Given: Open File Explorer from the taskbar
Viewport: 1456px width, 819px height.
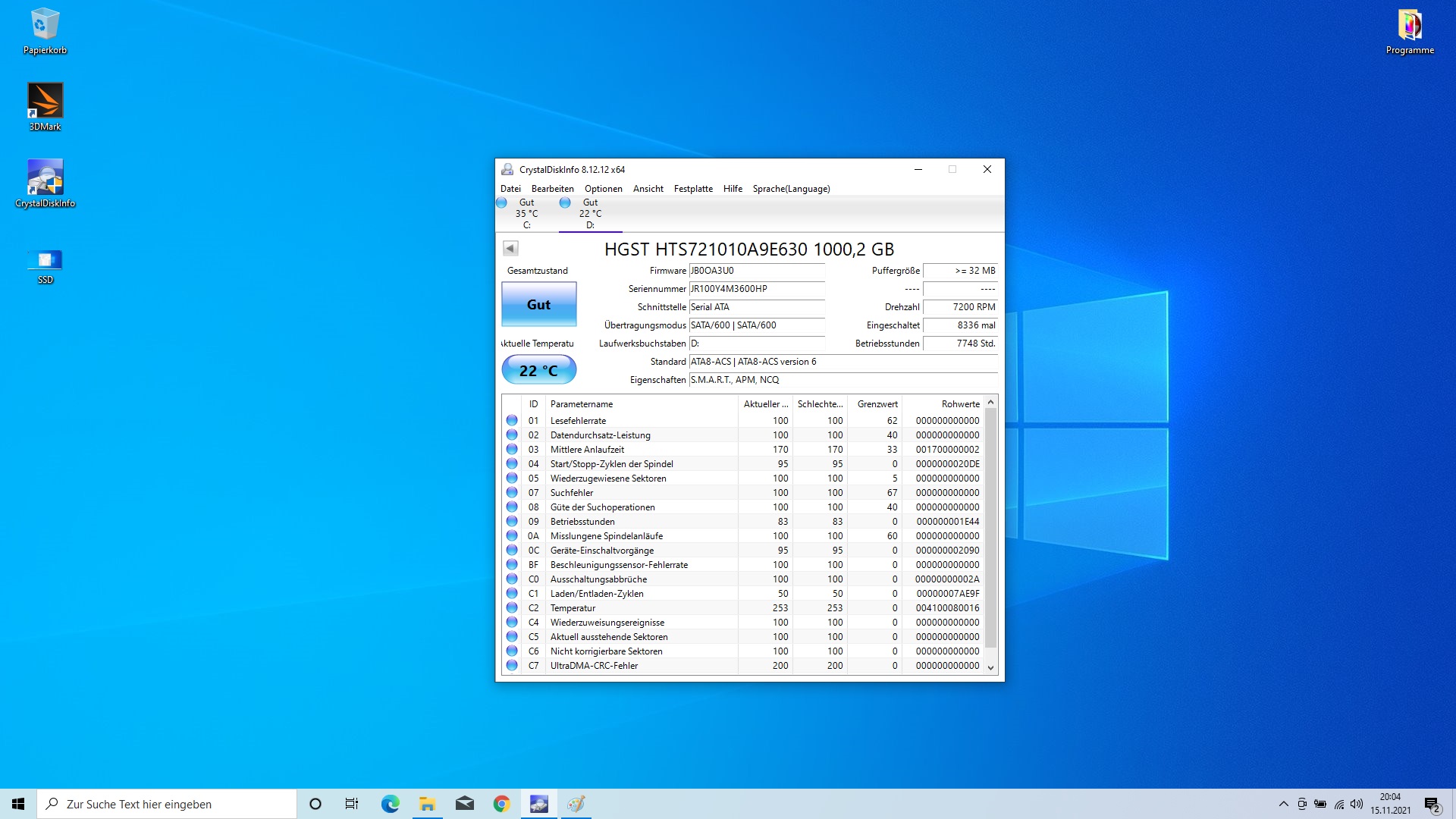Looking at the screenshot, I should click(427, 804).
